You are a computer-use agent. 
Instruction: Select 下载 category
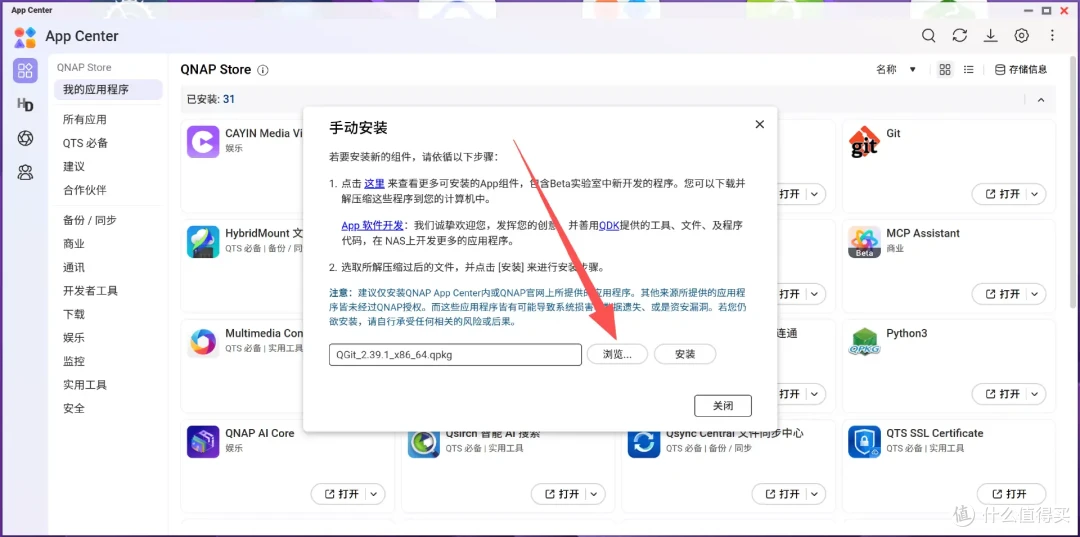point(74,314)
